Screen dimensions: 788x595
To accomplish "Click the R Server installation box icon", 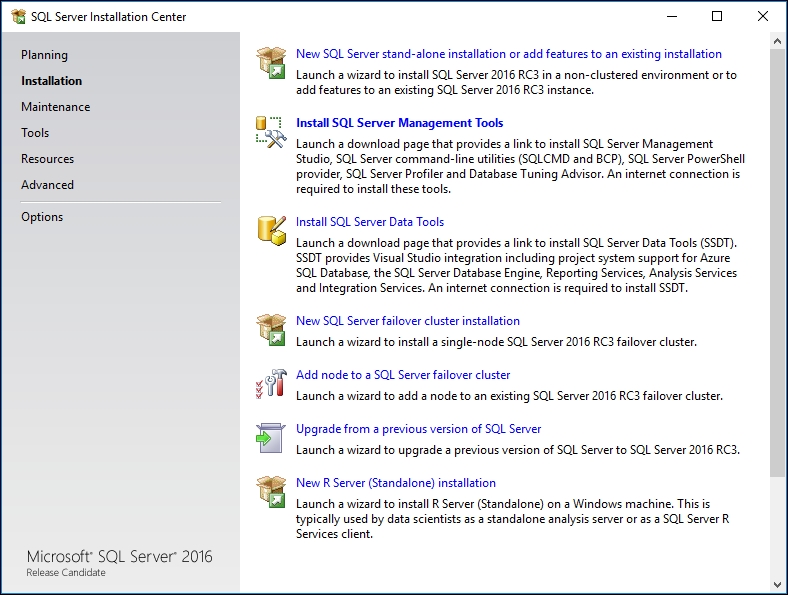I will [x=271, y=491].
